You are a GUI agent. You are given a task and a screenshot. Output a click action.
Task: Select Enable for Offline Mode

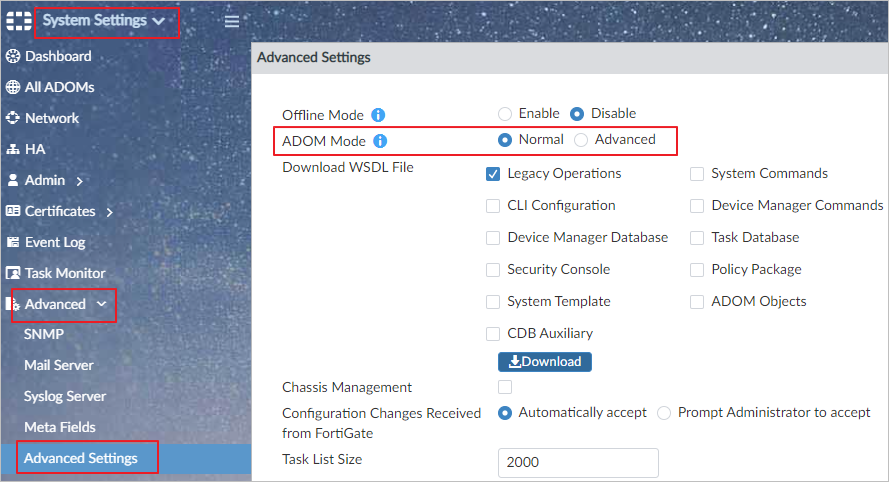(505, 114)
